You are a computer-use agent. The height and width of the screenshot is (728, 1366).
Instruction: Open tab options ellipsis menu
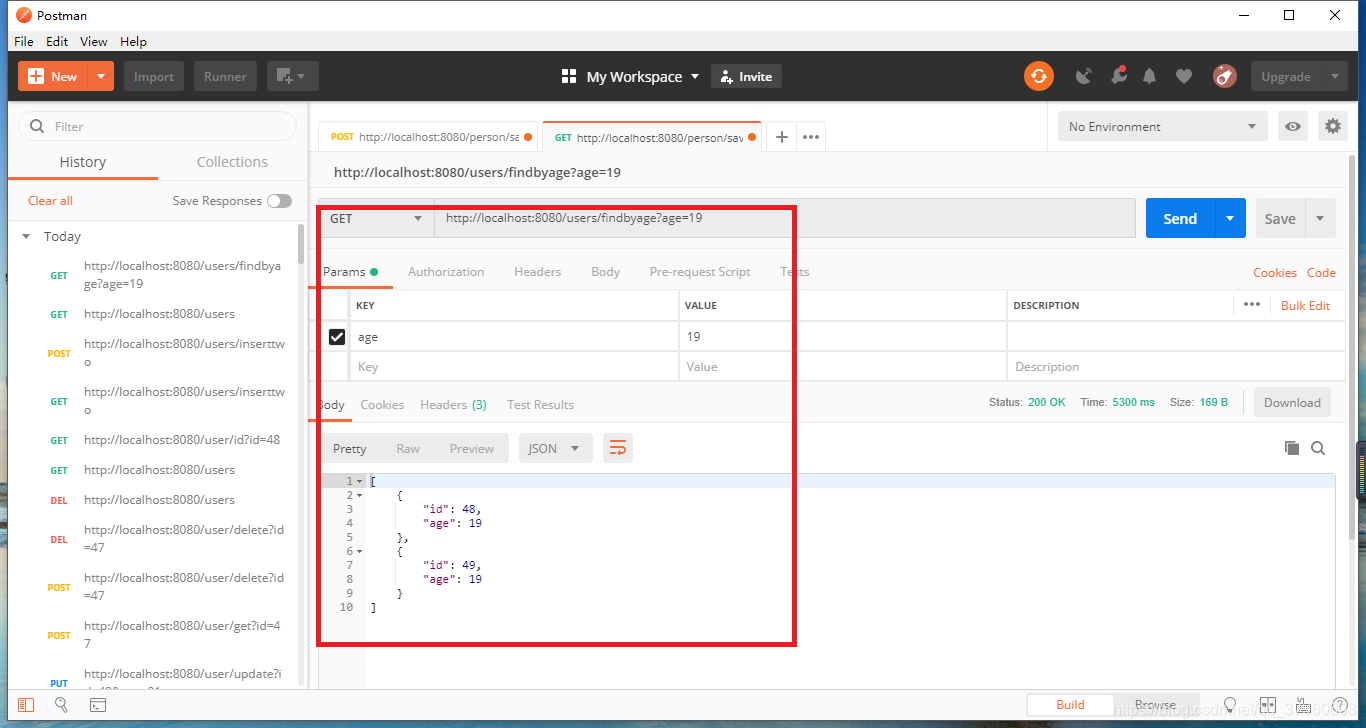811,137
